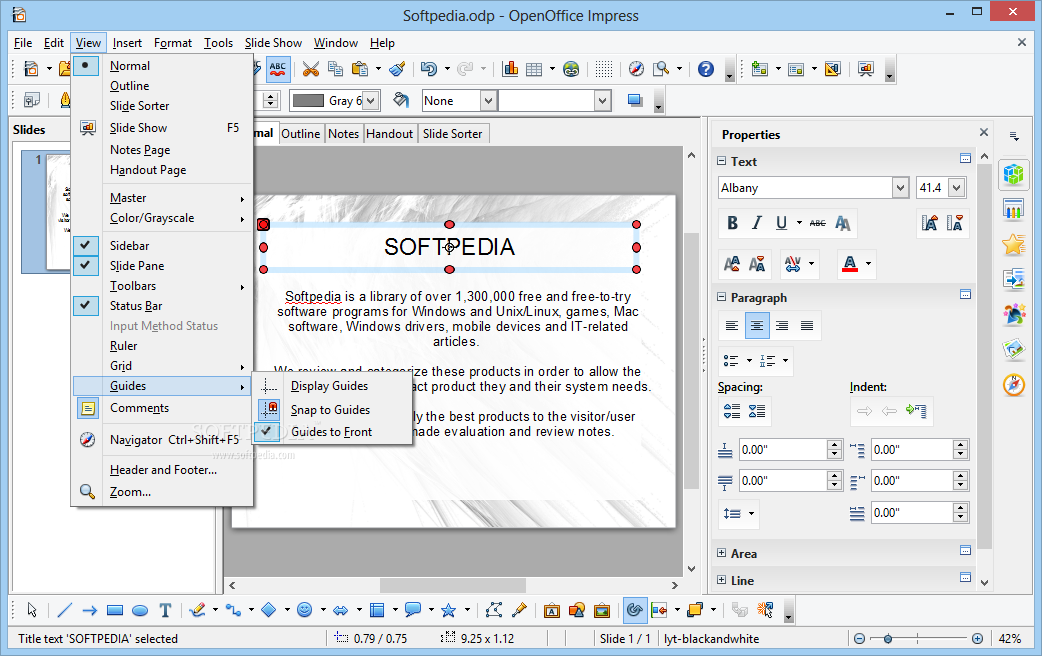Select the Line drawing tool
This screenshot has width=1042, height=656.
click(x=64, y=610)
